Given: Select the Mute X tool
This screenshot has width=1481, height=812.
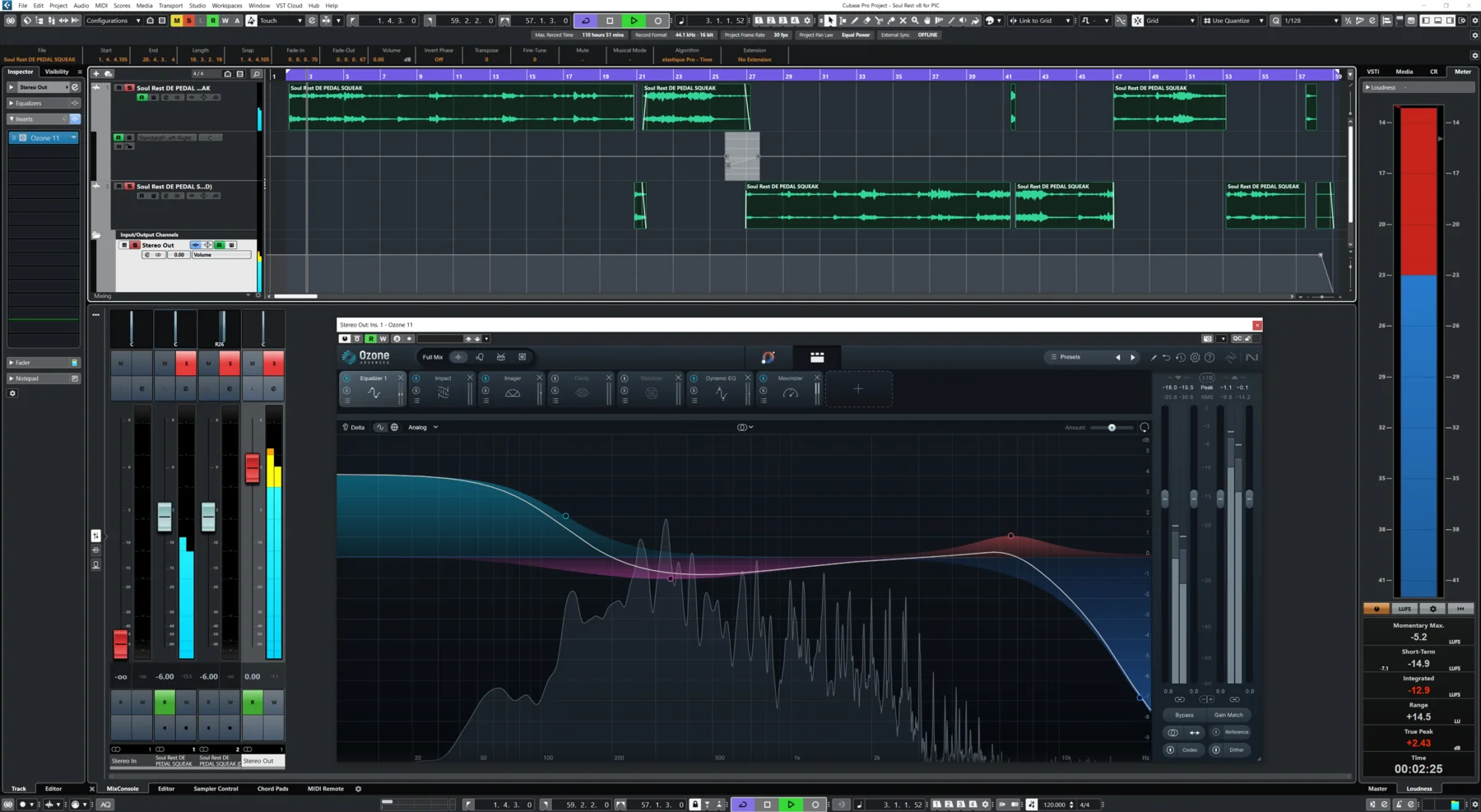Looking at the screenshot, I should click(903, 21).
